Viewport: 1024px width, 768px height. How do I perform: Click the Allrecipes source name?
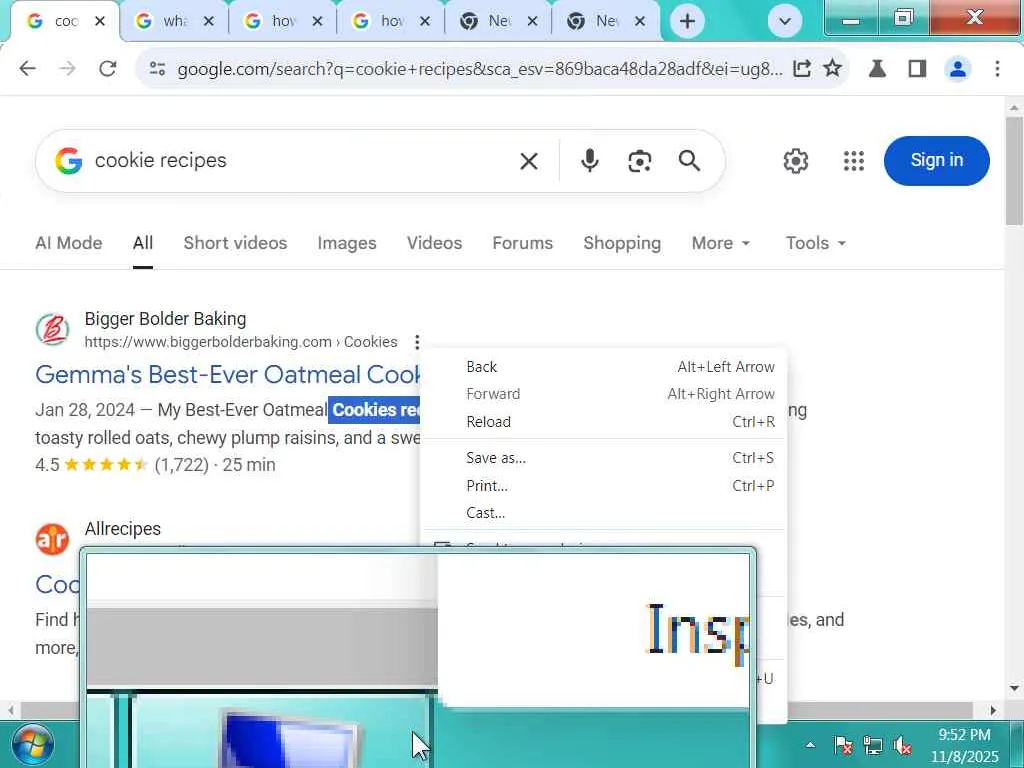click(x=123, y=528)
